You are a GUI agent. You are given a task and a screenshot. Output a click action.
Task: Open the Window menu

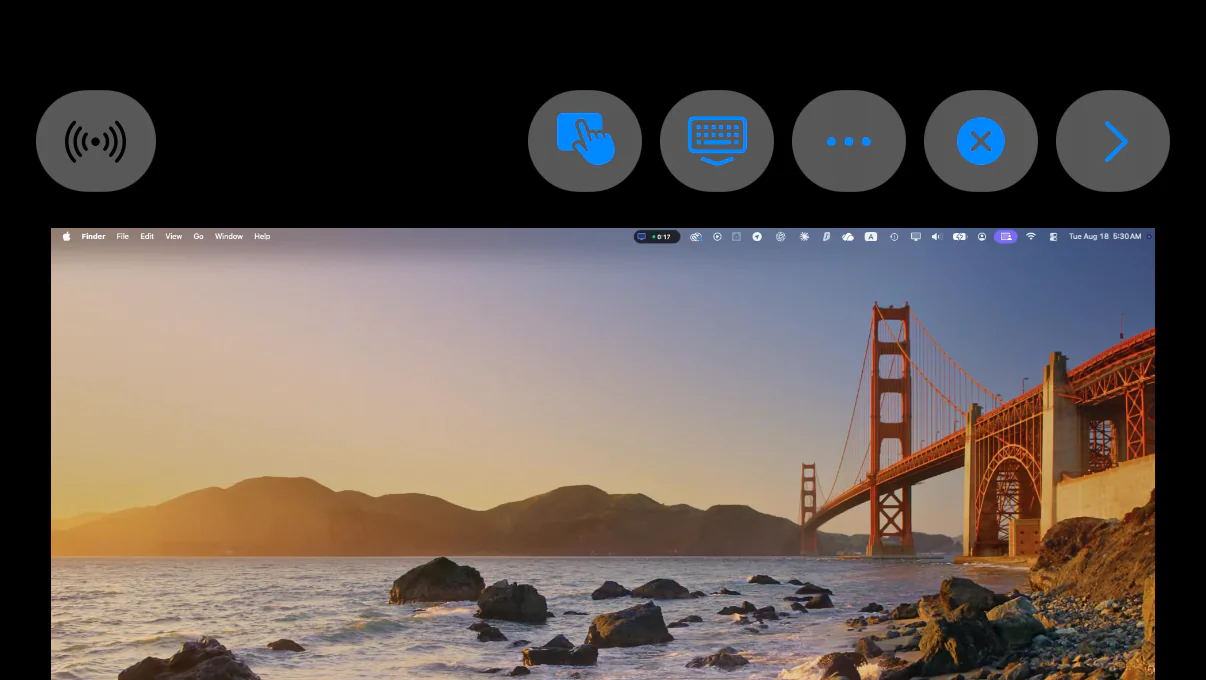click(229, 237)
